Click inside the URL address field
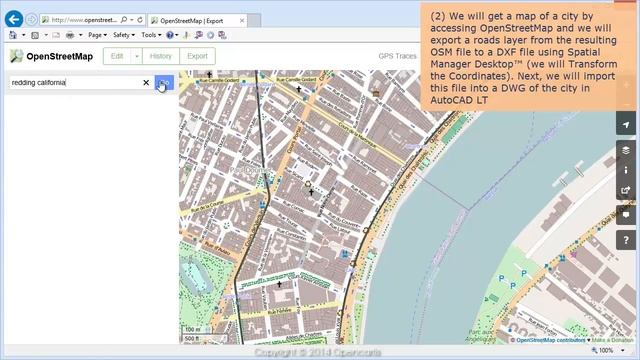 pos(84,20)
